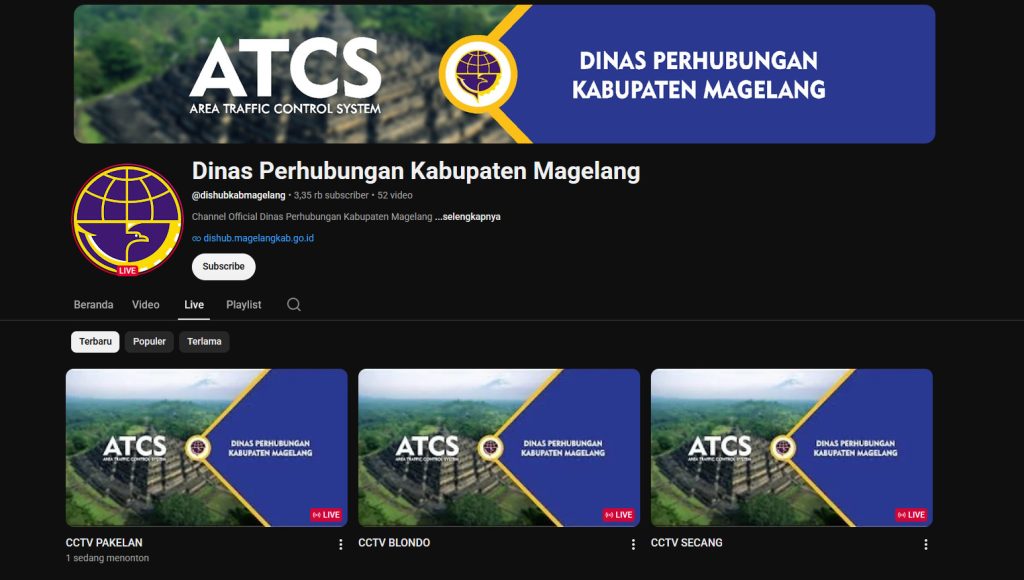Open the CCTV PAKELAN live thumbnail
Screen dimensions: 1024x580
[206, 448]
